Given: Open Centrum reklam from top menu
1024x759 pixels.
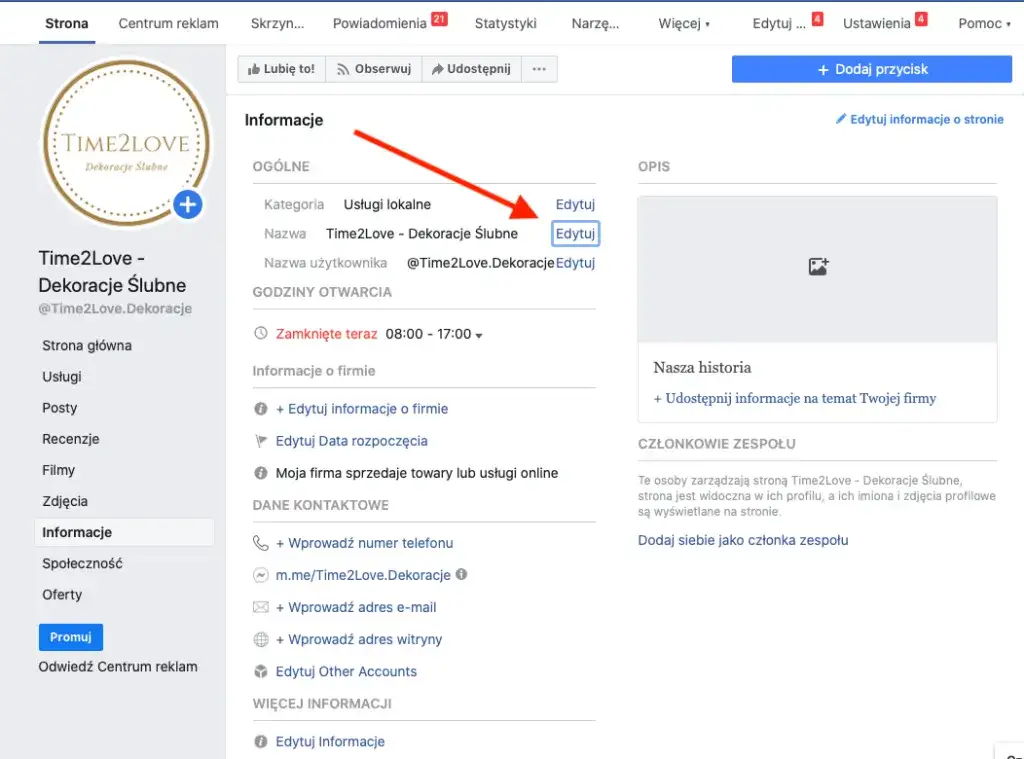Looking at the screenshot, I should point(168,22).
